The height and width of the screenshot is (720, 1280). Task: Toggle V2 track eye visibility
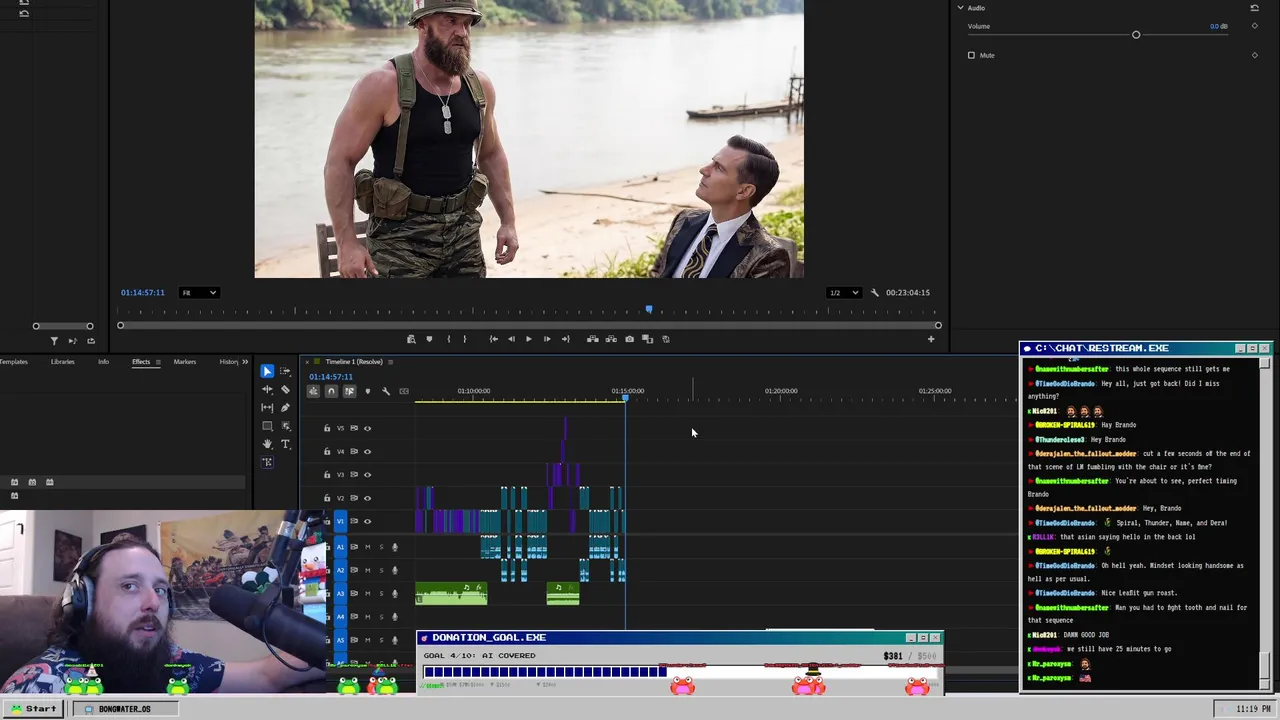coord(367,498)
